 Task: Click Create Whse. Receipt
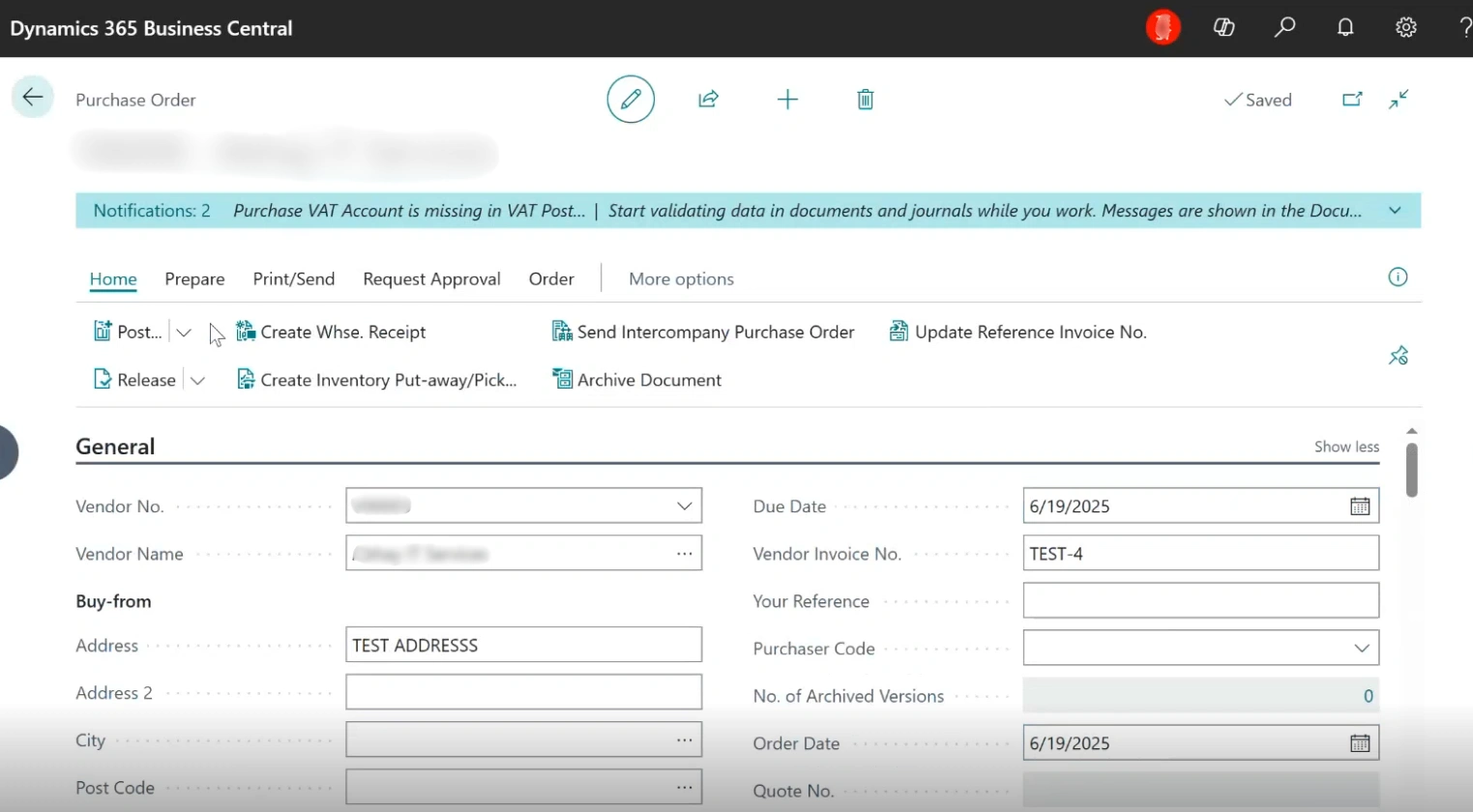[331, 332]
